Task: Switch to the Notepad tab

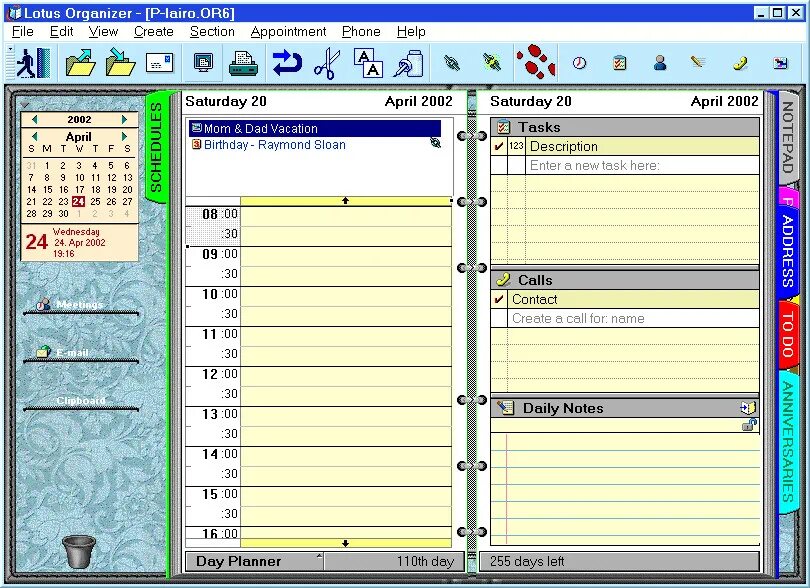Action: click(787, 137)
